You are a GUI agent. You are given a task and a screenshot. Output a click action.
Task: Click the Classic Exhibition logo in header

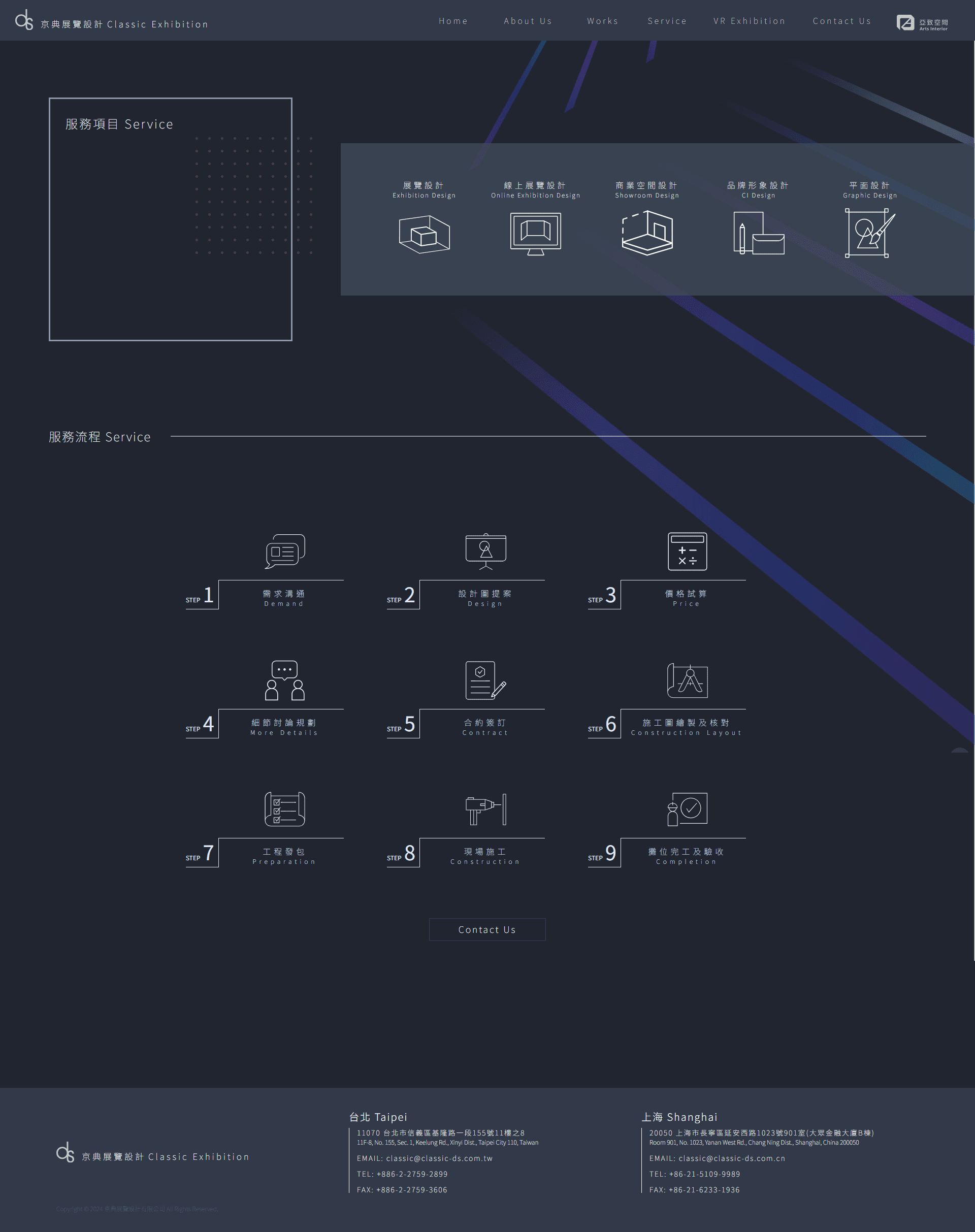[111, 20]
